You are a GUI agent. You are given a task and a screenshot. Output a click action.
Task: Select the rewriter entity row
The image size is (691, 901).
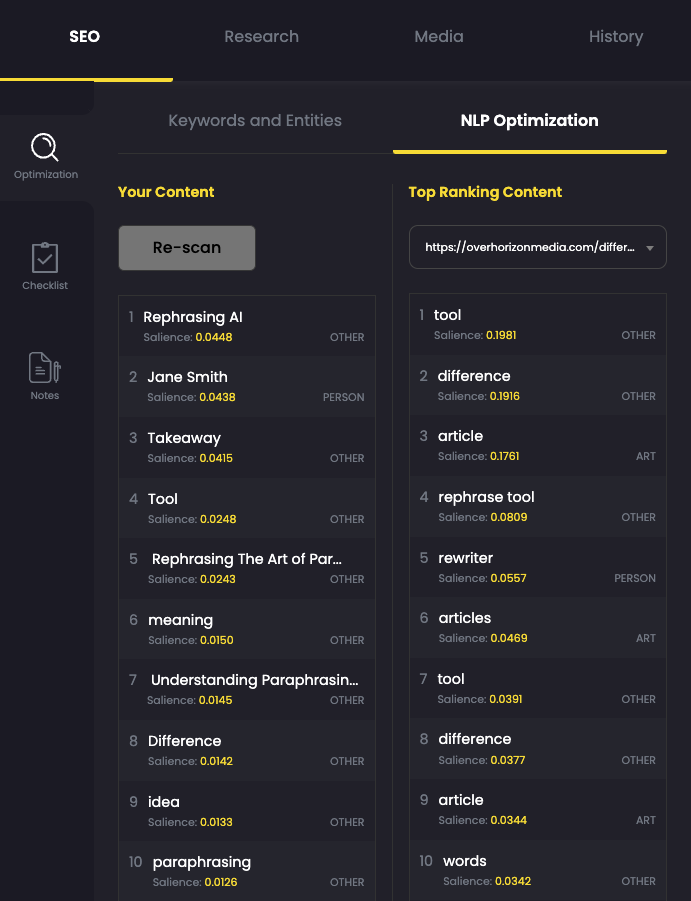tap(537, 567)
